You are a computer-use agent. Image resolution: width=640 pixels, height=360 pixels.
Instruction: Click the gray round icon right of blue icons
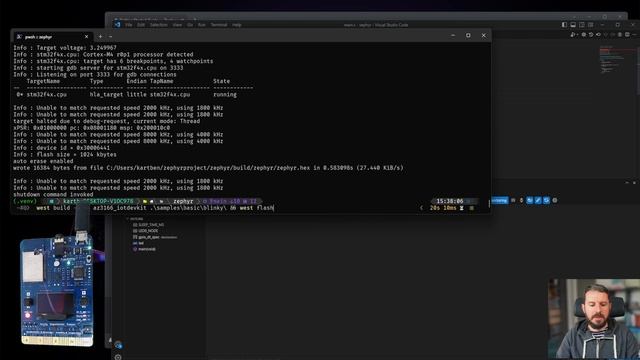coord(555,200)
